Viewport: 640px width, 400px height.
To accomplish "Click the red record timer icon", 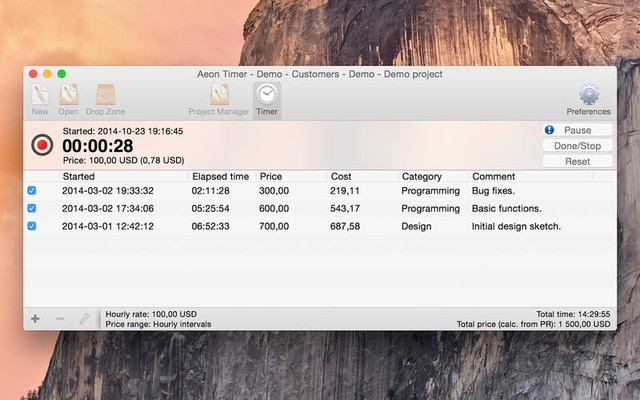I will (43, 145).
